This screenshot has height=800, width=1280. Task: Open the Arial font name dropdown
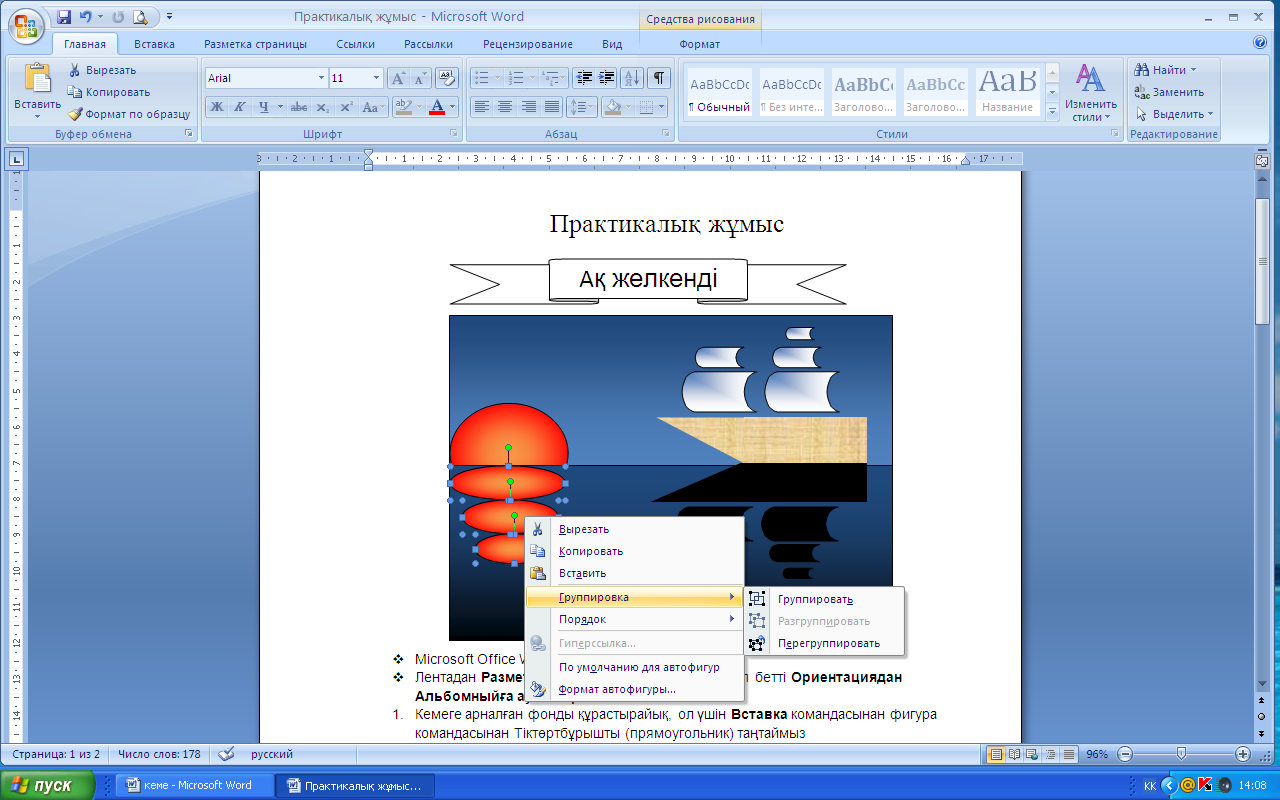[321, 78]
